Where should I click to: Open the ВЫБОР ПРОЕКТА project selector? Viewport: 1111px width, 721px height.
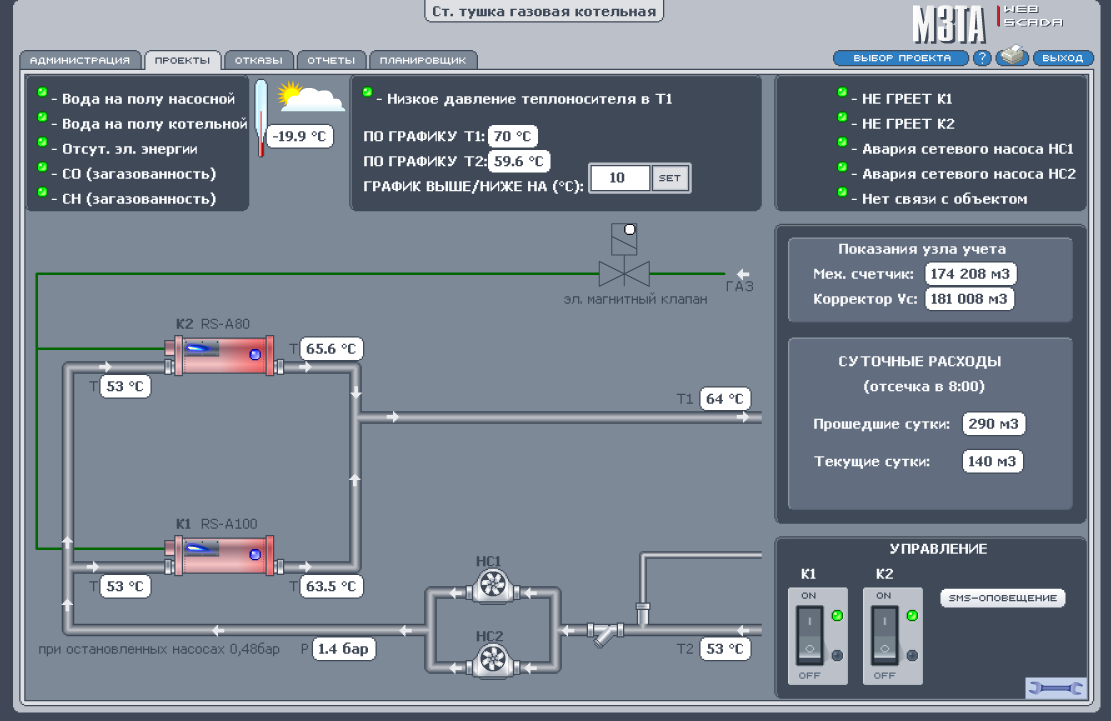click(901, 58)
